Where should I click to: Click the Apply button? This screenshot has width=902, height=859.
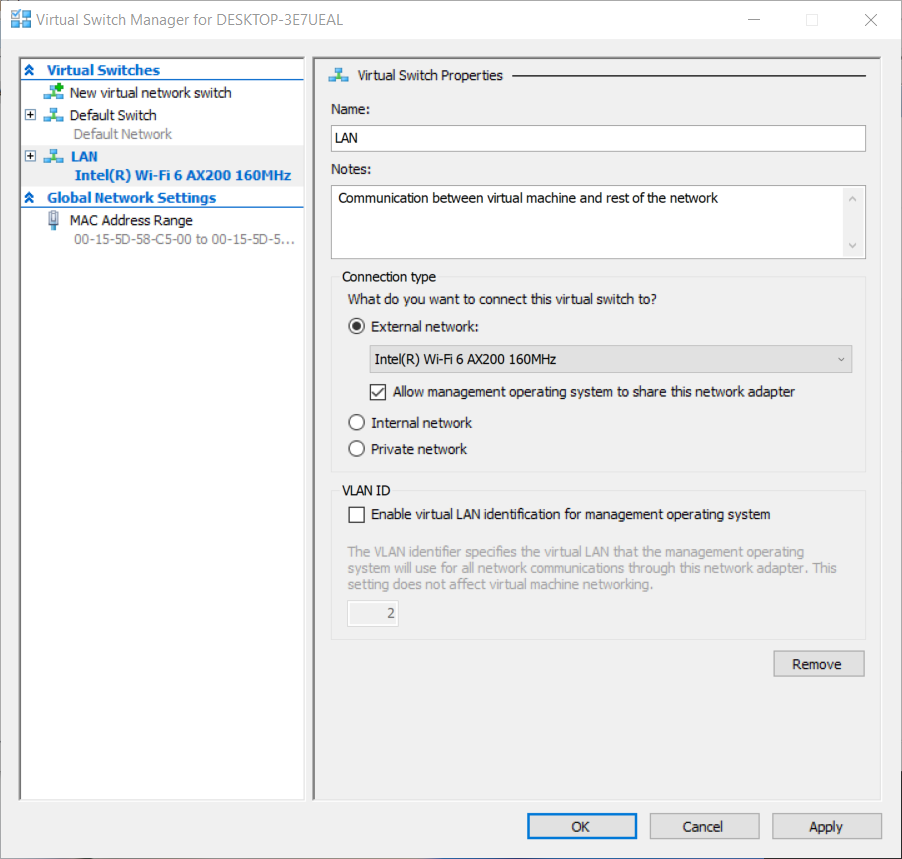point(826,826)
